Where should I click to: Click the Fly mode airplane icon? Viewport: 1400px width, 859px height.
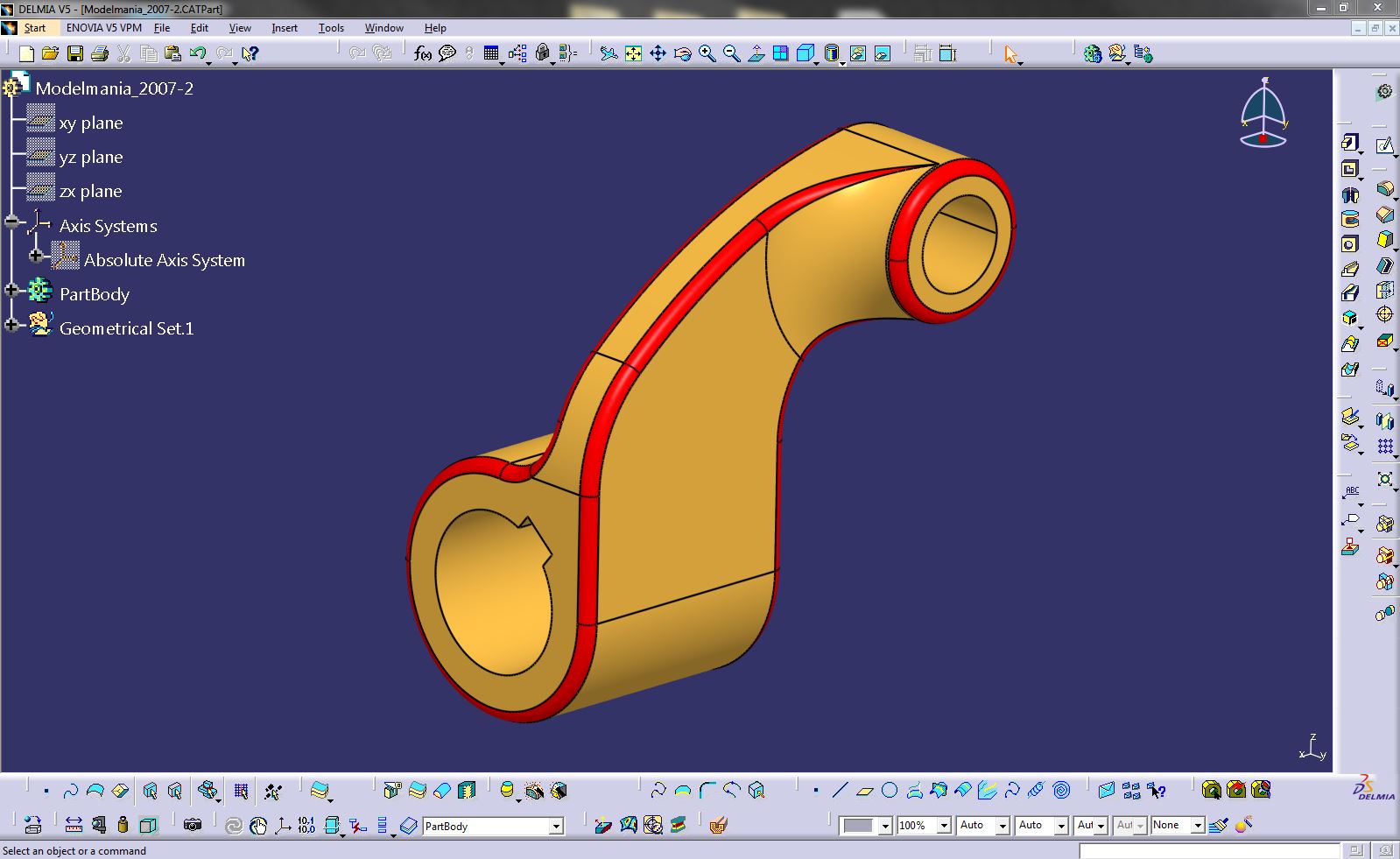click(x=609, y=54)
